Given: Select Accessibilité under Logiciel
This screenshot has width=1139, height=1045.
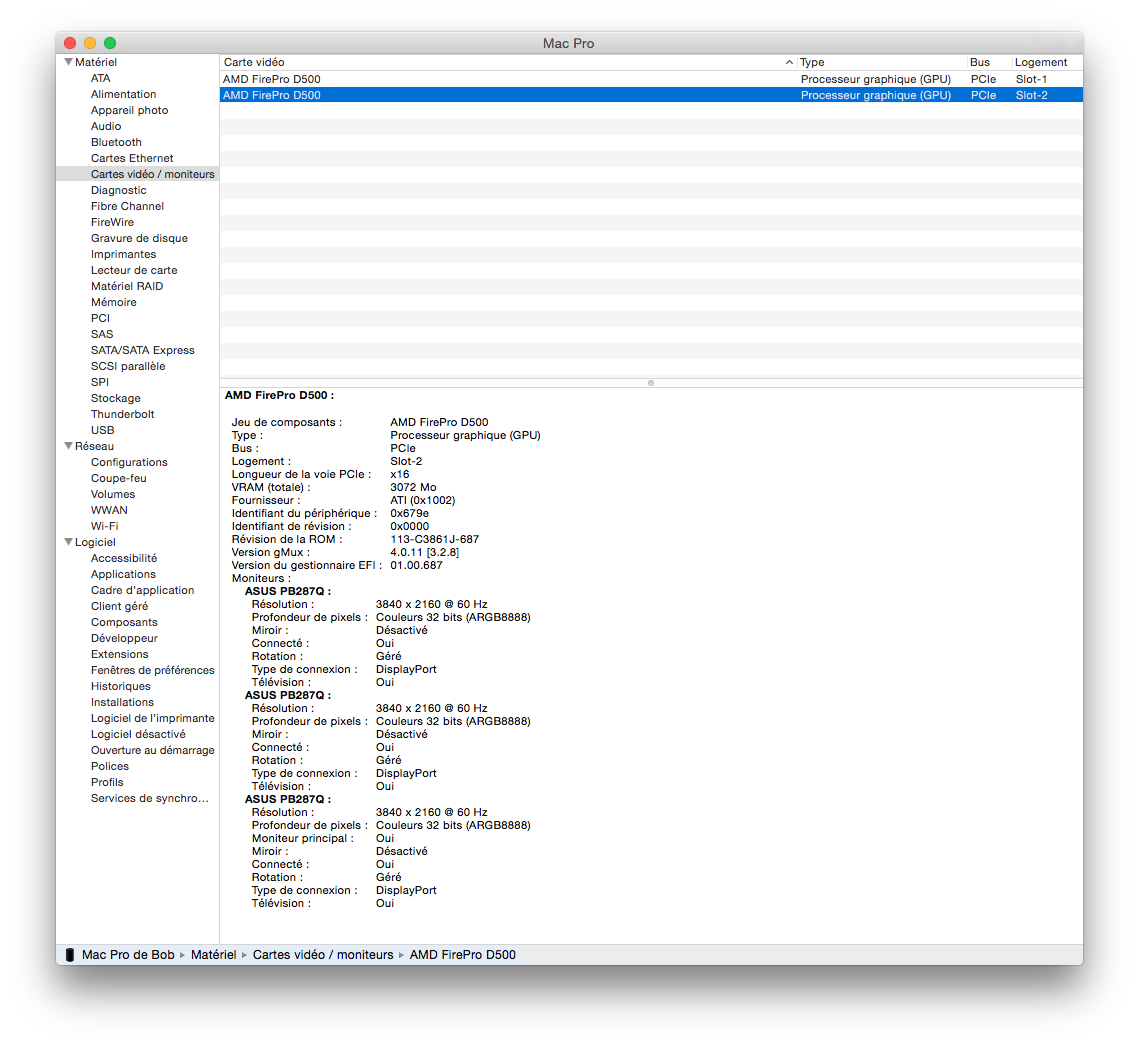Looking at the screenshot, I should [123, 558].
